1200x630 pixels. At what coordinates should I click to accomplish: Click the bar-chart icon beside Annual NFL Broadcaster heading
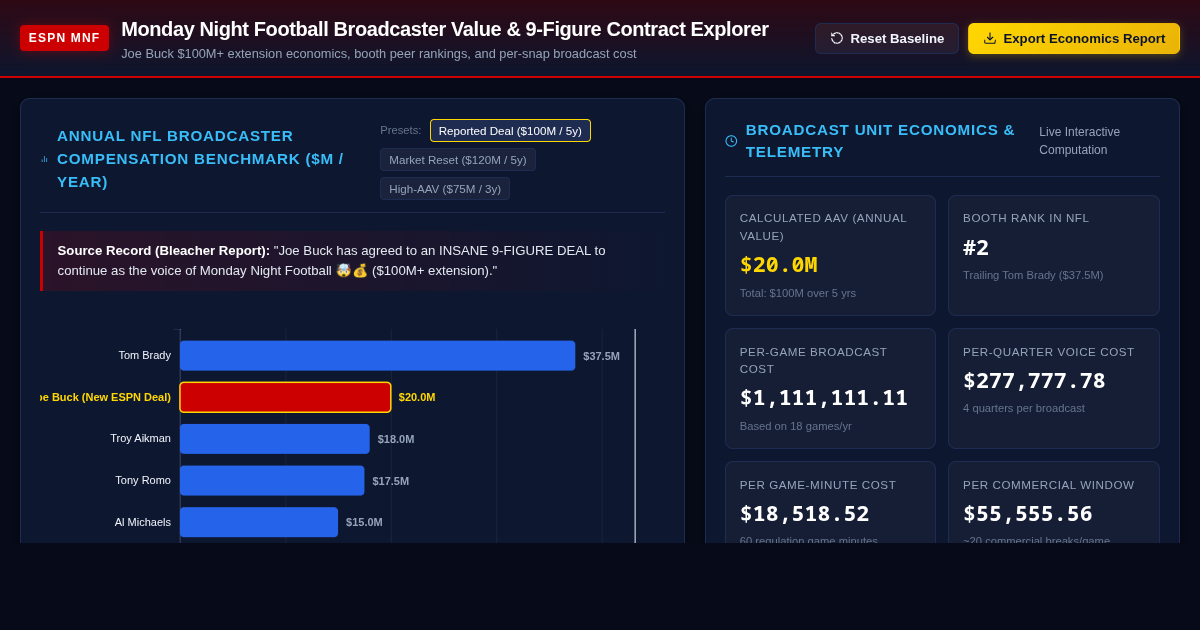coord(44,159)
